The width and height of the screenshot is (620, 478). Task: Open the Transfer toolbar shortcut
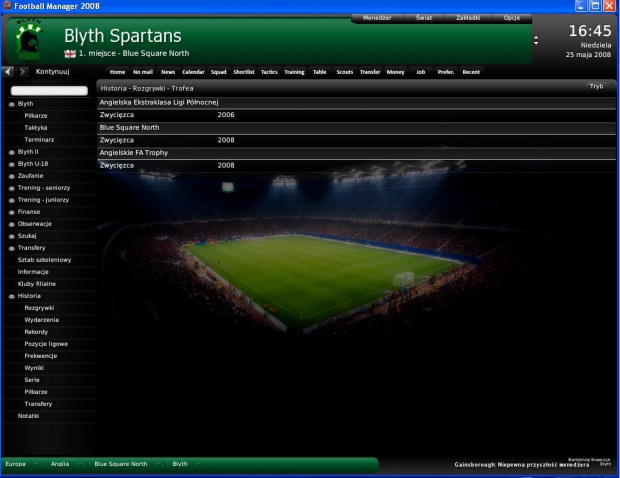click(x=370, y=72)
